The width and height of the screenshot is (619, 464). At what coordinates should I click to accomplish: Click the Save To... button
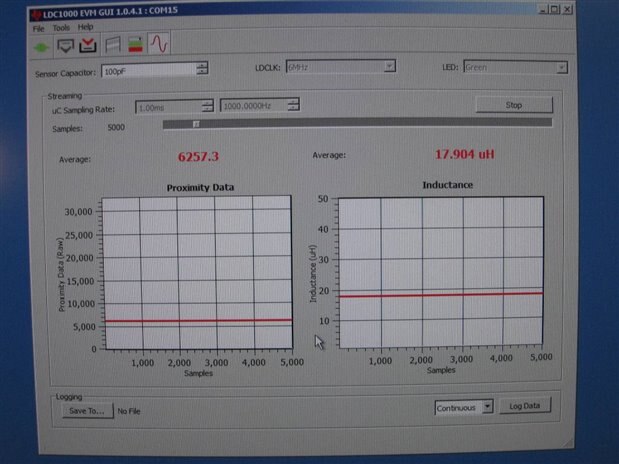coord(87,411)
